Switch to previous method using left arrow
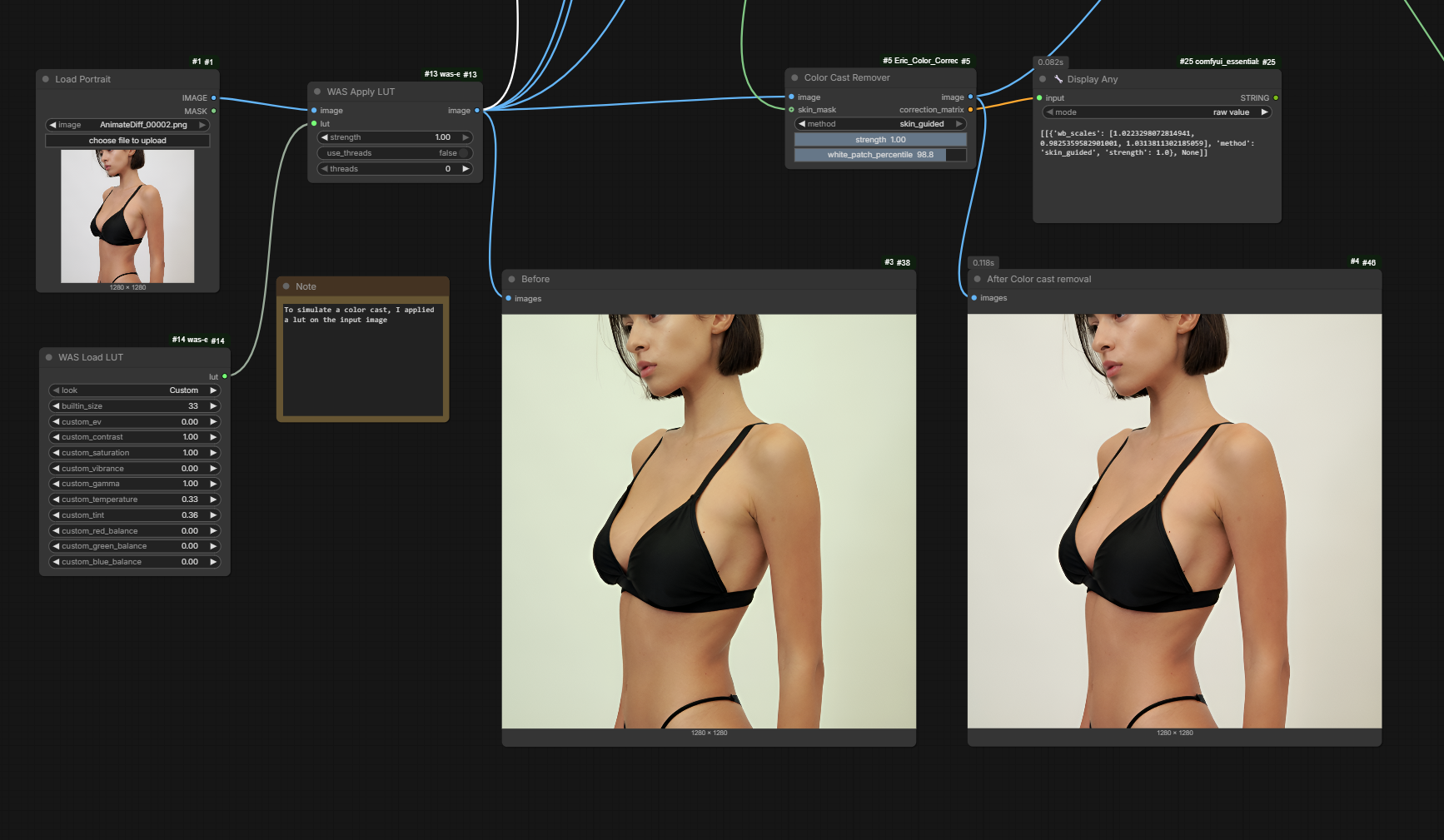Viewport: 1444px width, 840px height. (802, 124)
